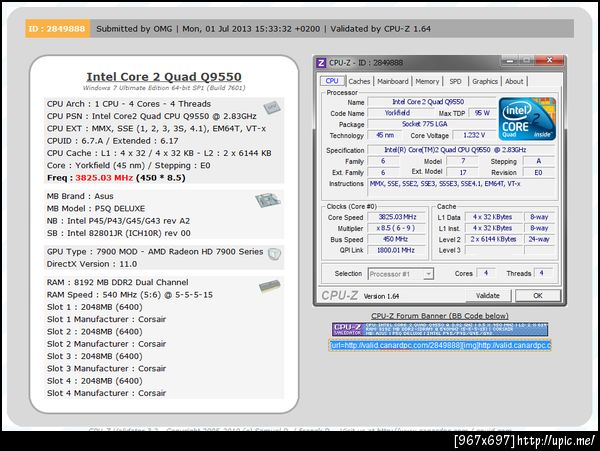Open the Mainboard tab
The height and width of the screenshot is (451, 600).
393,81
